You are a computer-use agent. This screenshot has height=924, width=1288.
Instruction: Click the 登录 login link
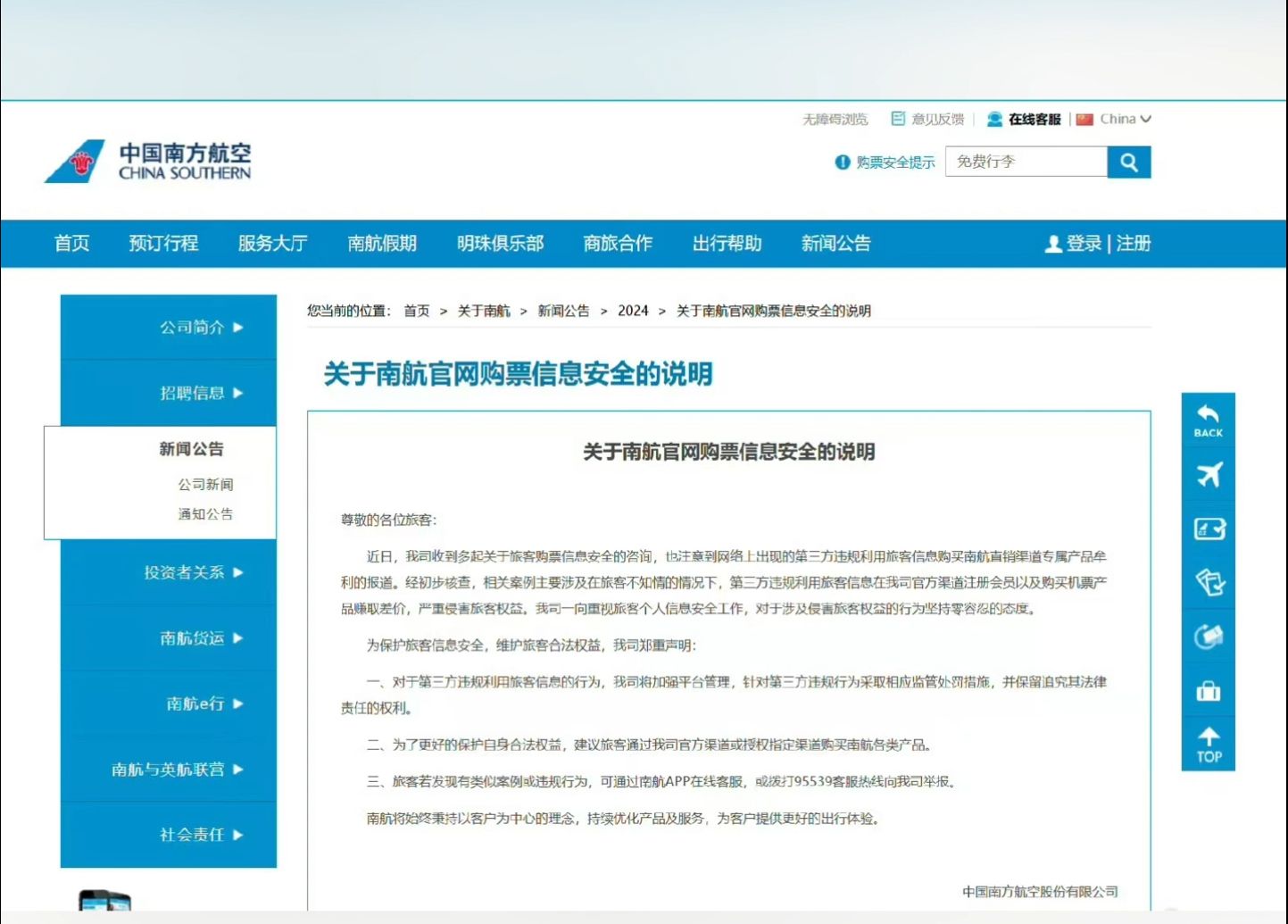[1084, 244]
